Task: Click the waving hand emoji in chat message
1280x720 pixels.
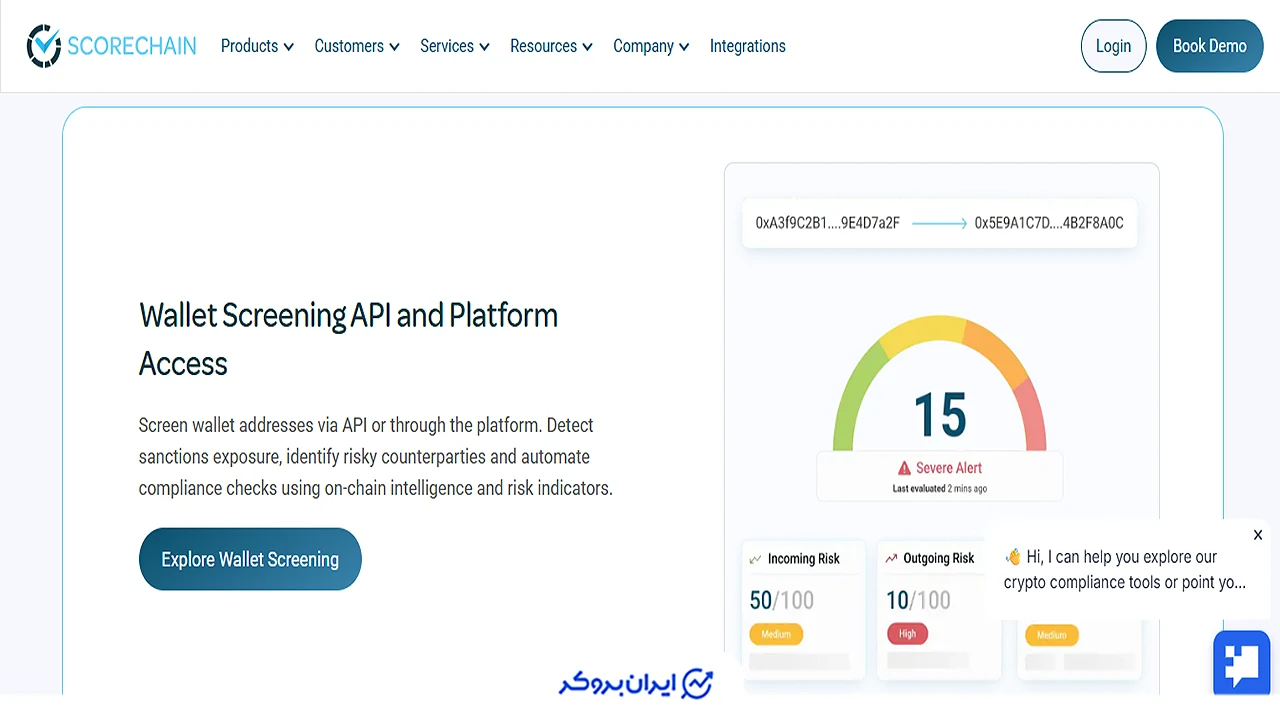Action: (x=1013, y=557)
